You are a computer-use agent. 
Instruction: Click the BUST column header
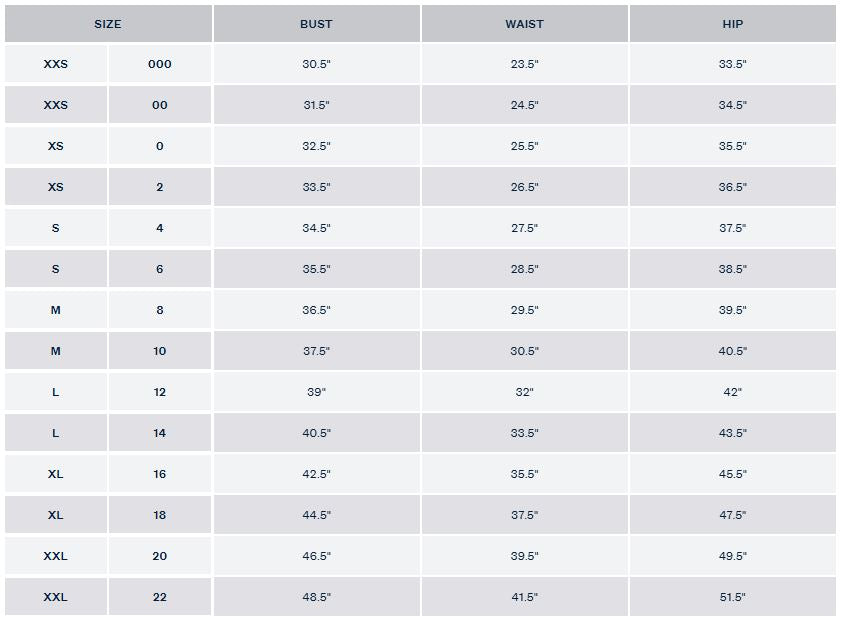pyautogui.click(x=316, y=24)
